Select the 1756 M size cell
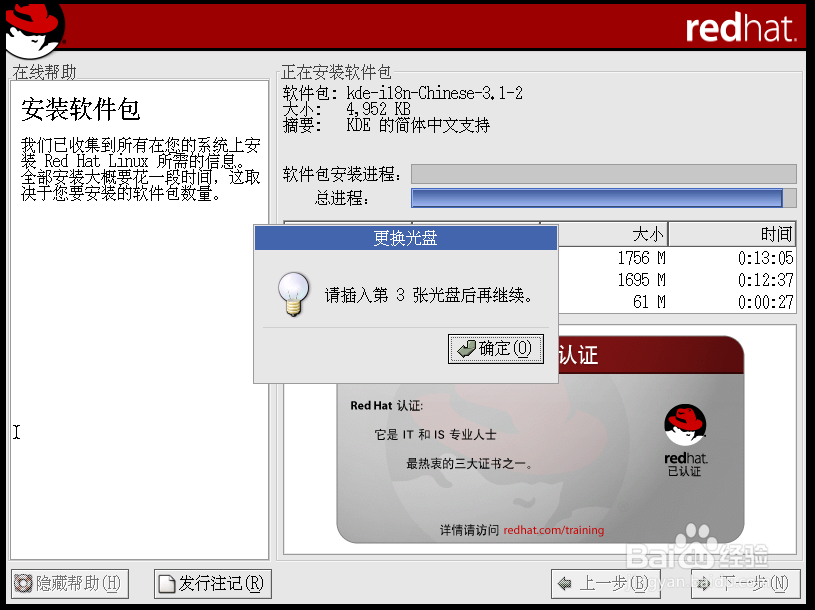This screenshot has height=610, width=815. click(641, 258)
